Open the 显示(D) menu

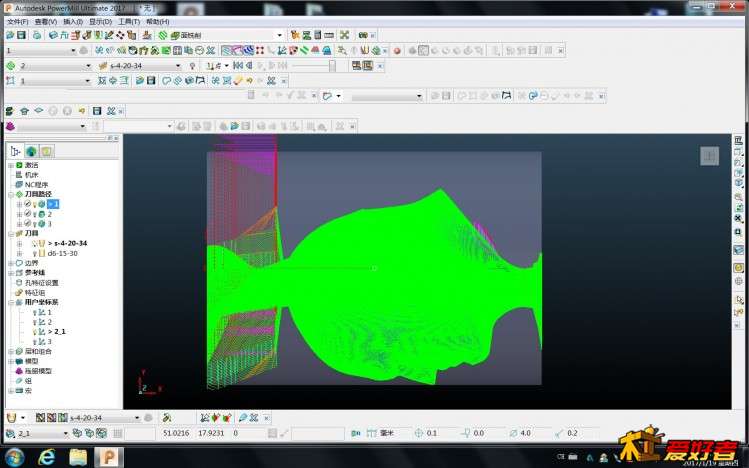(100, 21)
